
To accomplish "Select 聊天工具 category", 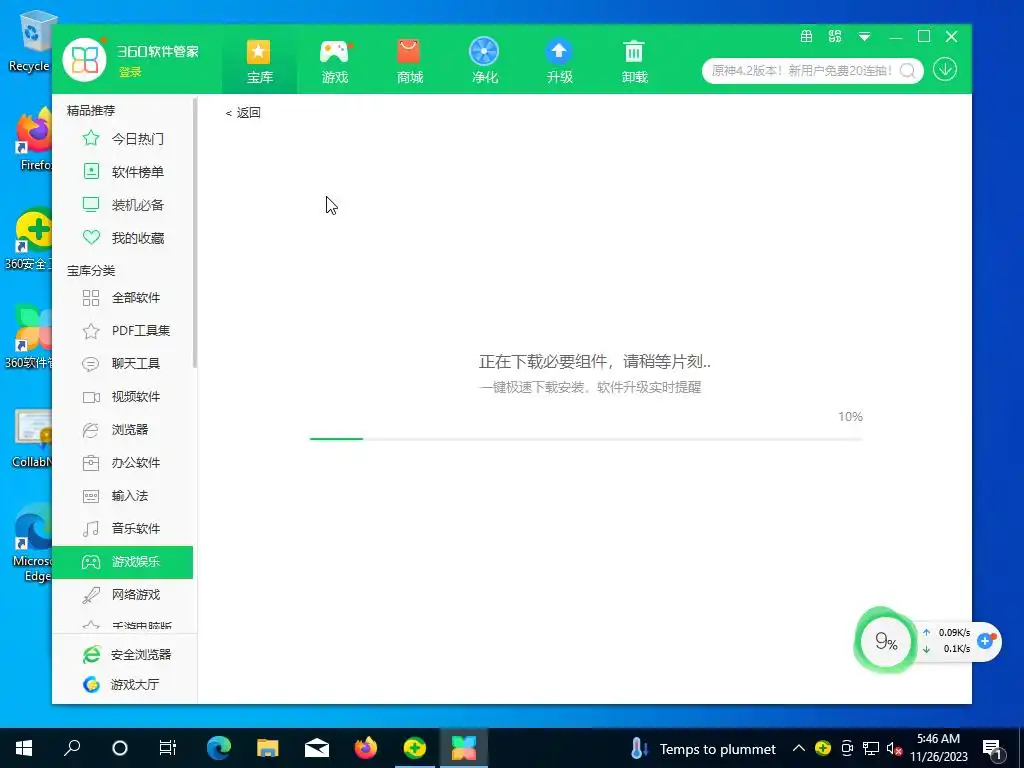I will [123, 364].
